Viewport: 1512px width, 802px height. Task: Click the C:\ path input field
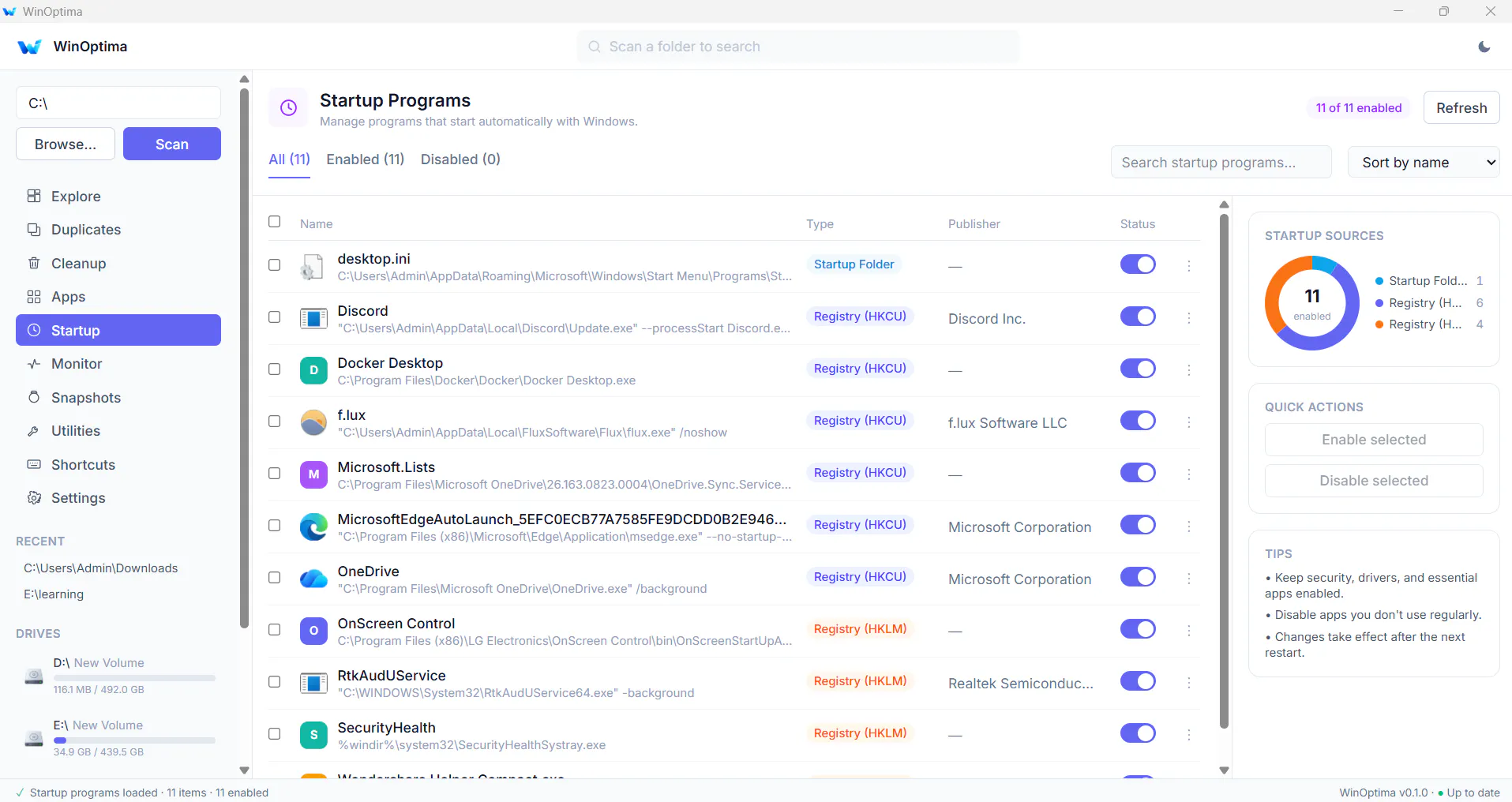118,103
